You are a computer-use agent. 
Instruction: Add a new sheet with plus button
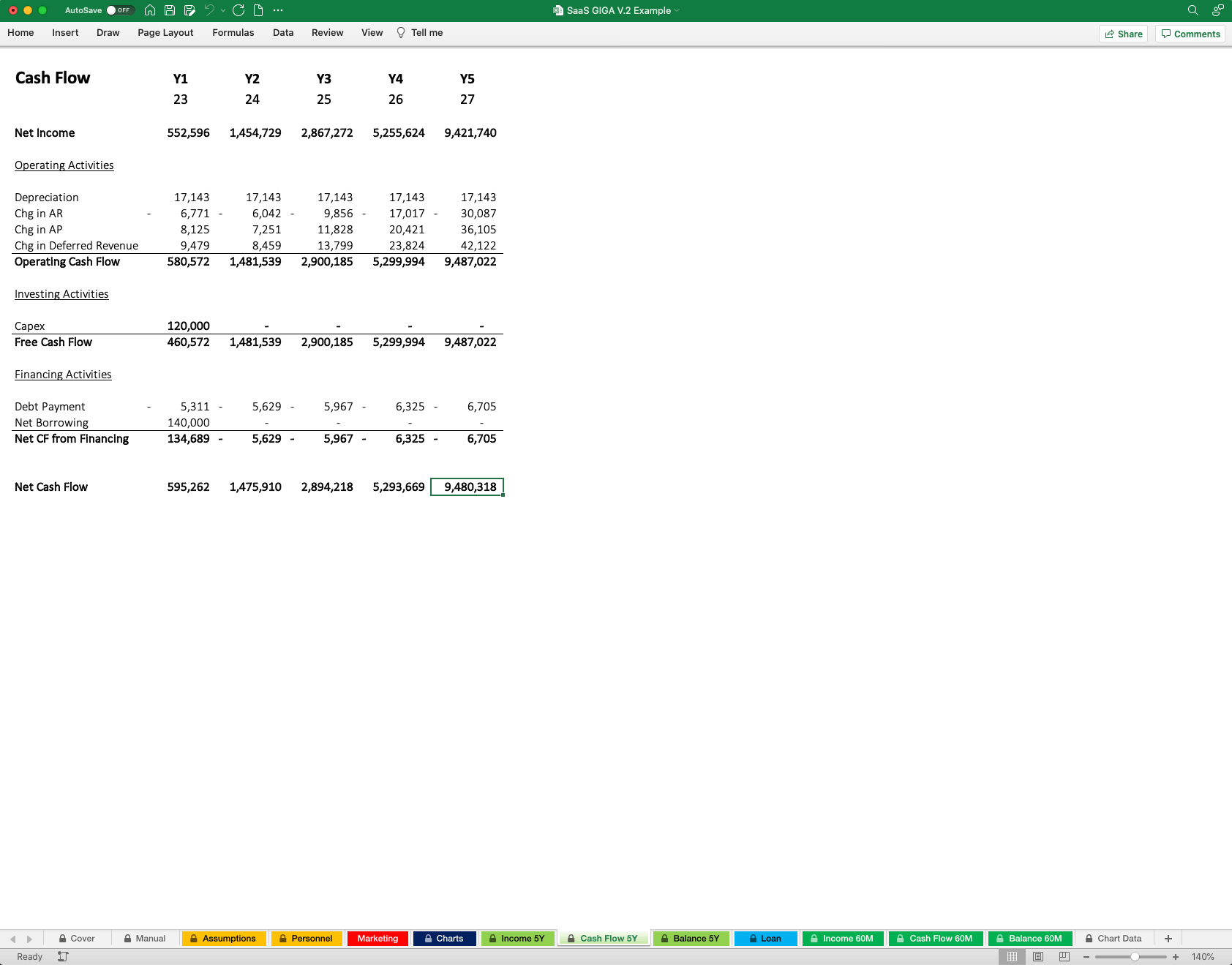tap(1168, 939)
